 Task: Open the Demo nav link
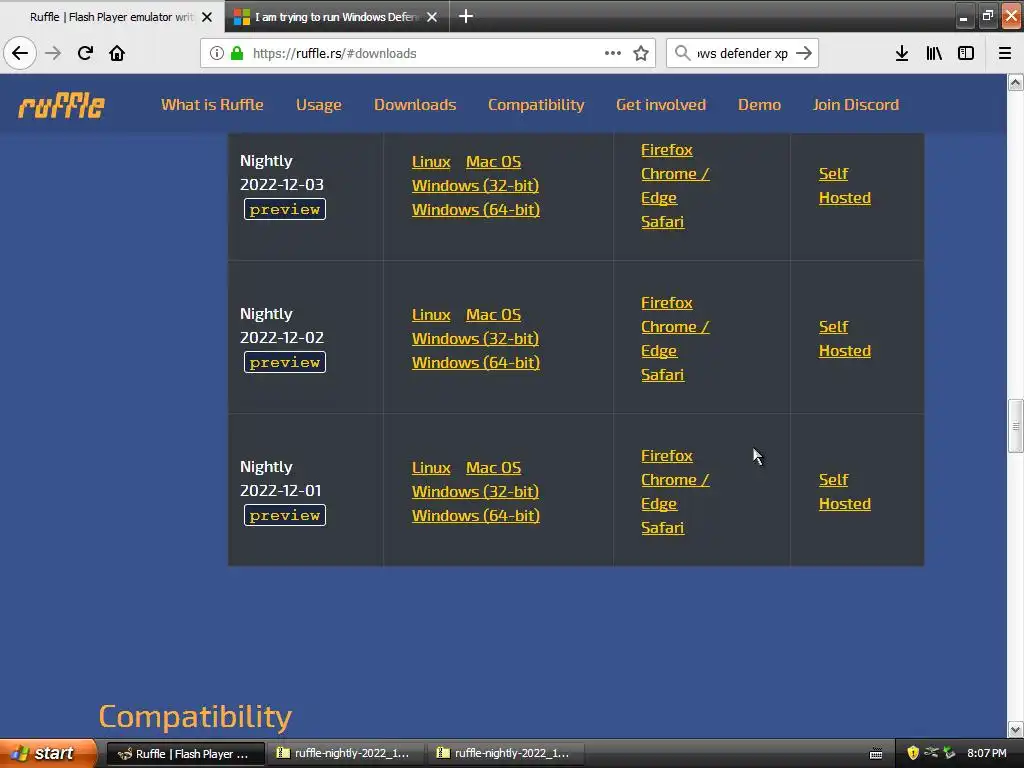click(x=760, y=104)
